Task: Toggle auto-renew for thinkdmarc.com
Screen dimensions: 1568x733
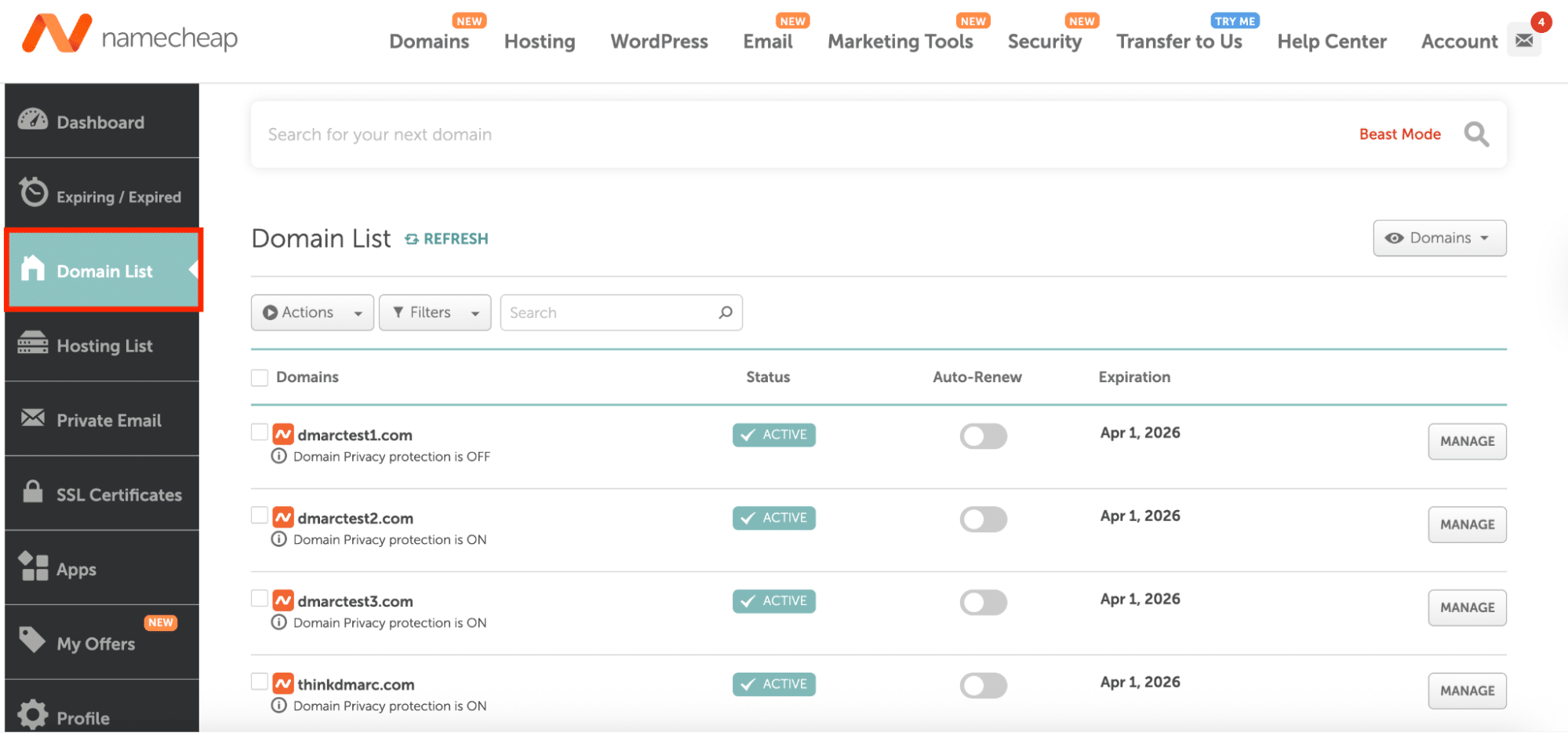Action: pyautogui.click(x=983, y=686)
